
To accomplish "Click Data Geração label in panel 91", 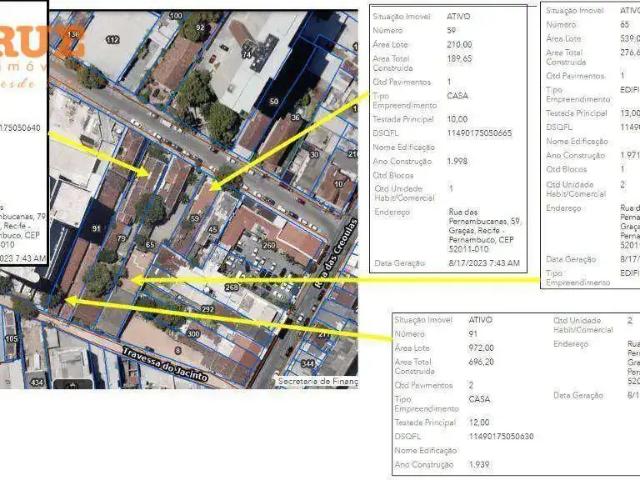I will (578, 395).
